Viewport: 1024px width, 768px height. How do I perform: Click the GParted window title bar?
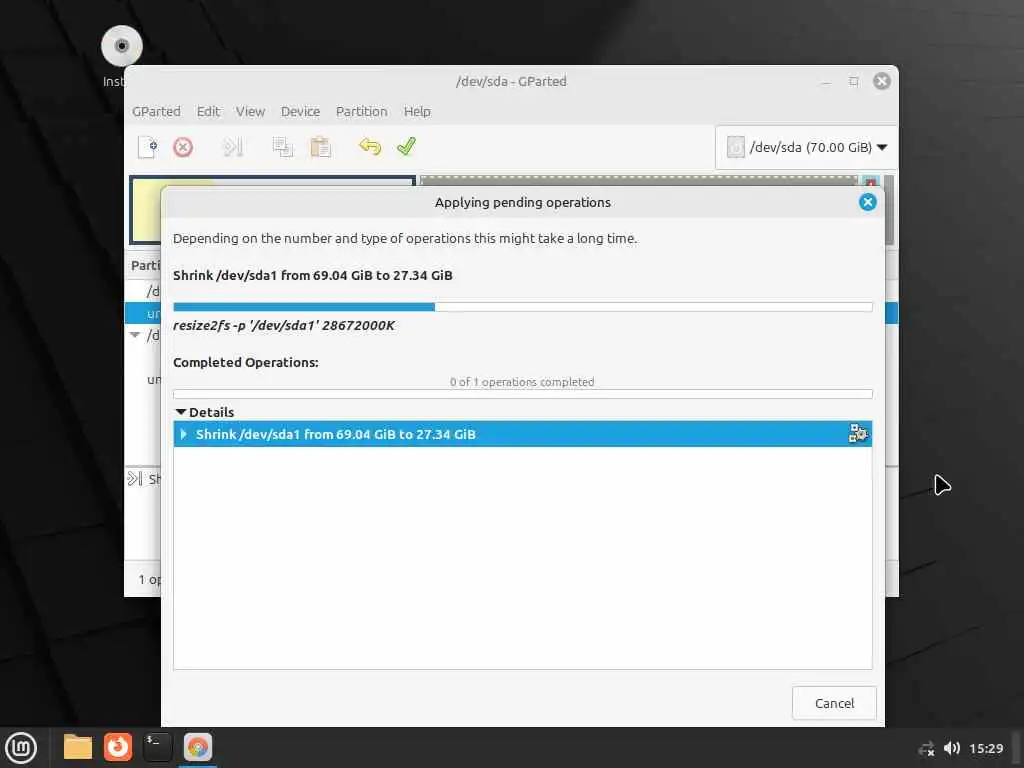coord(511,82)
